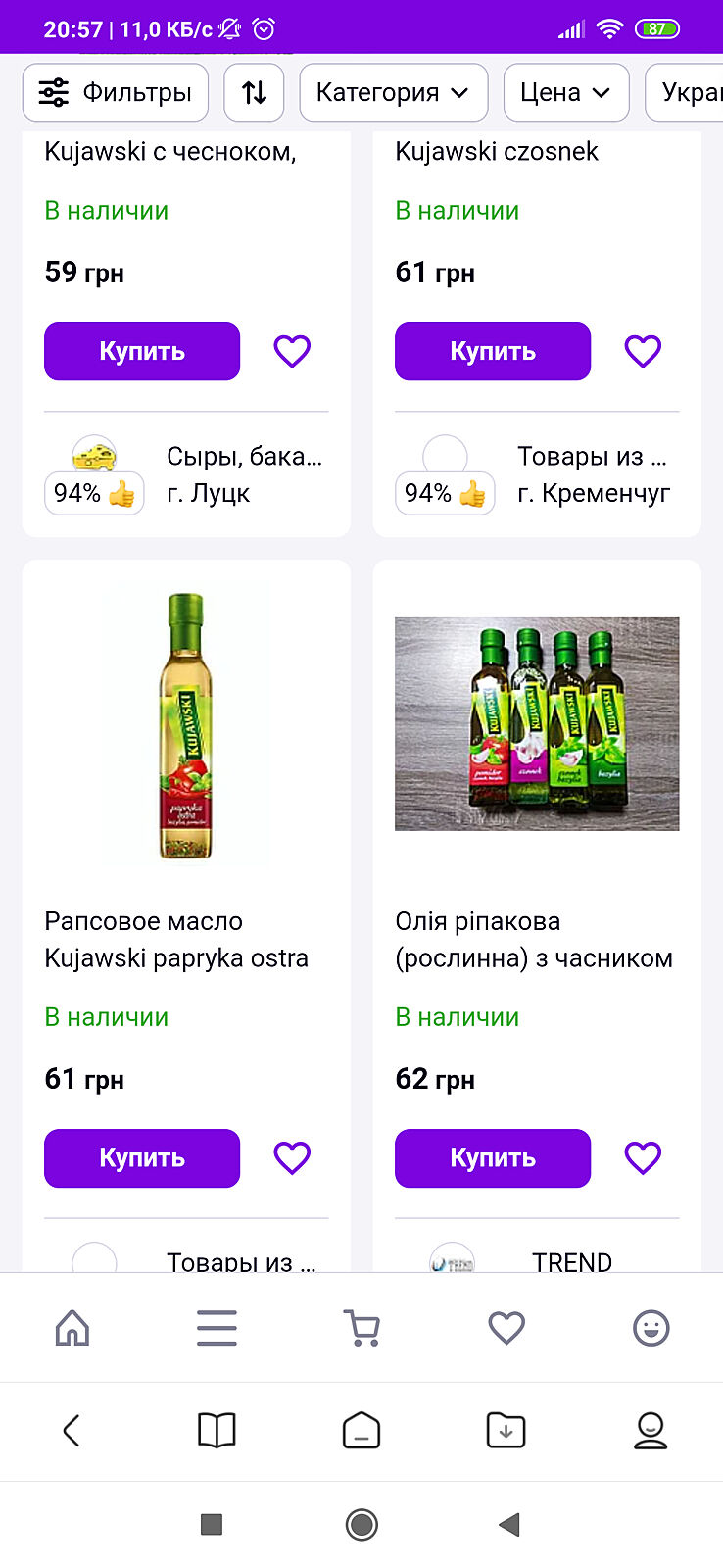Go to the site home icon
Screen dimensions: 723x1568
tap(72, 1328)
